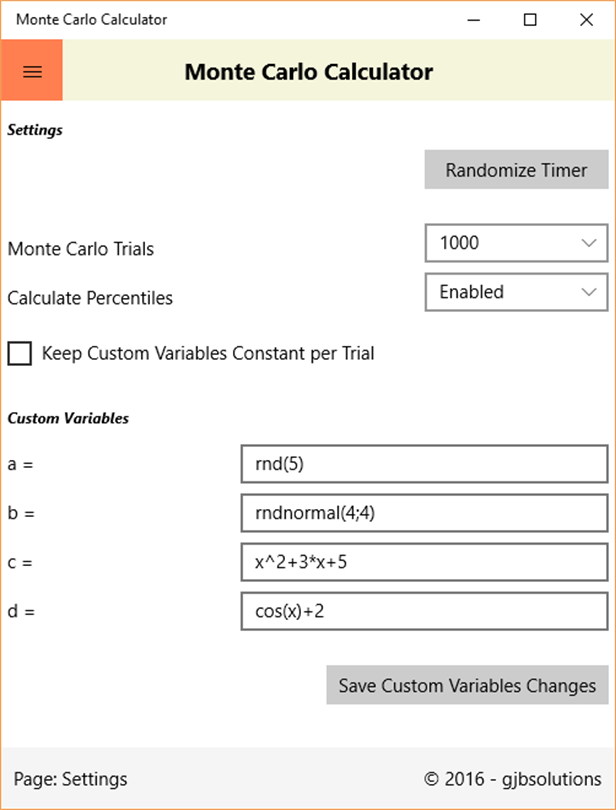
Task: Click the Custom Variables section heading
Action: click(x=68, y=419)
